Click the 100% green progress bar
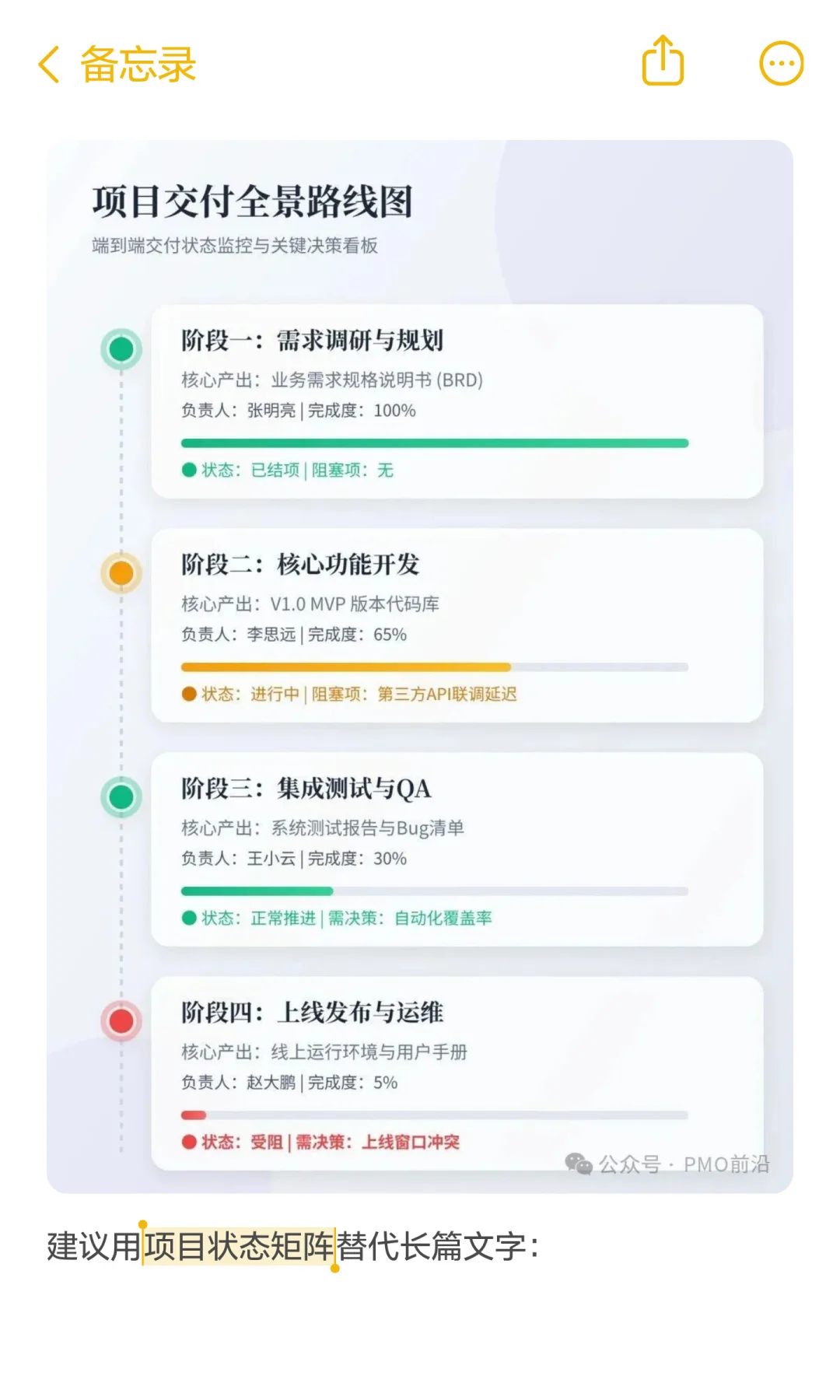 click(434, 443)
